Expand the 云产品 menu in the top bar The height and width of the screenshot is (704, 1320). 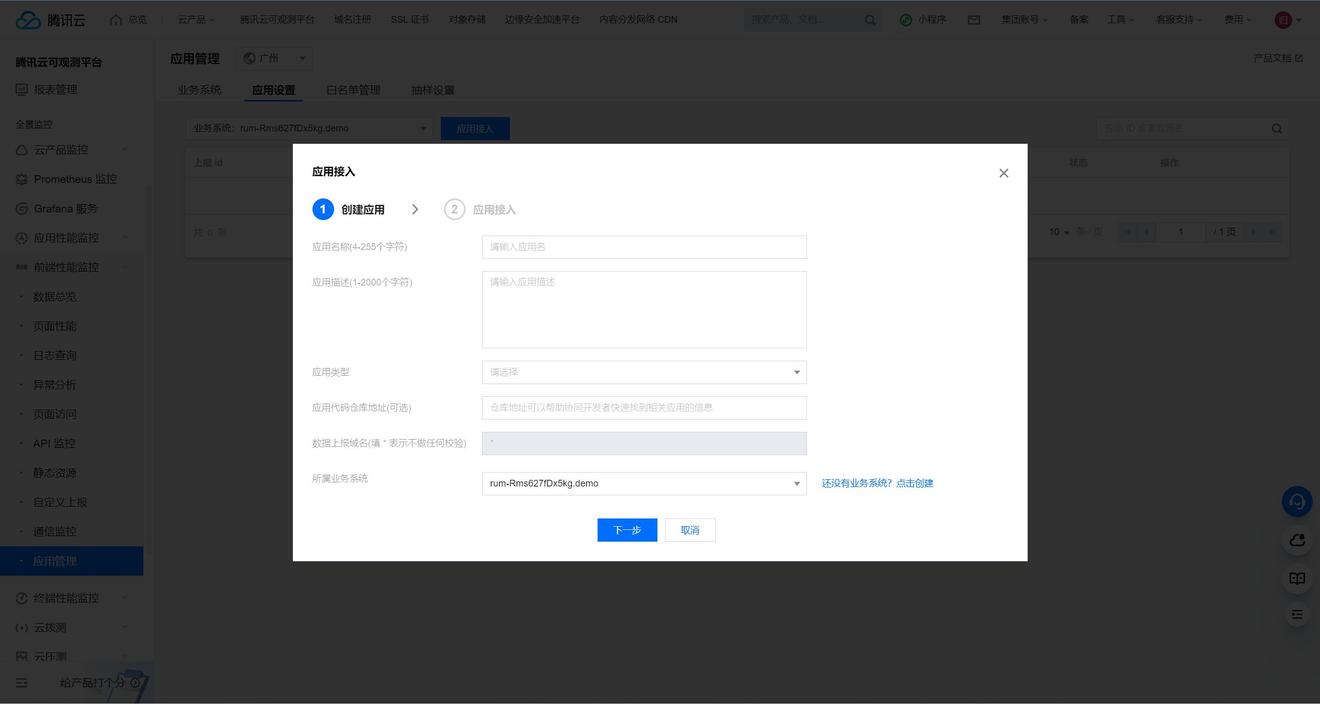click(195, 20)
